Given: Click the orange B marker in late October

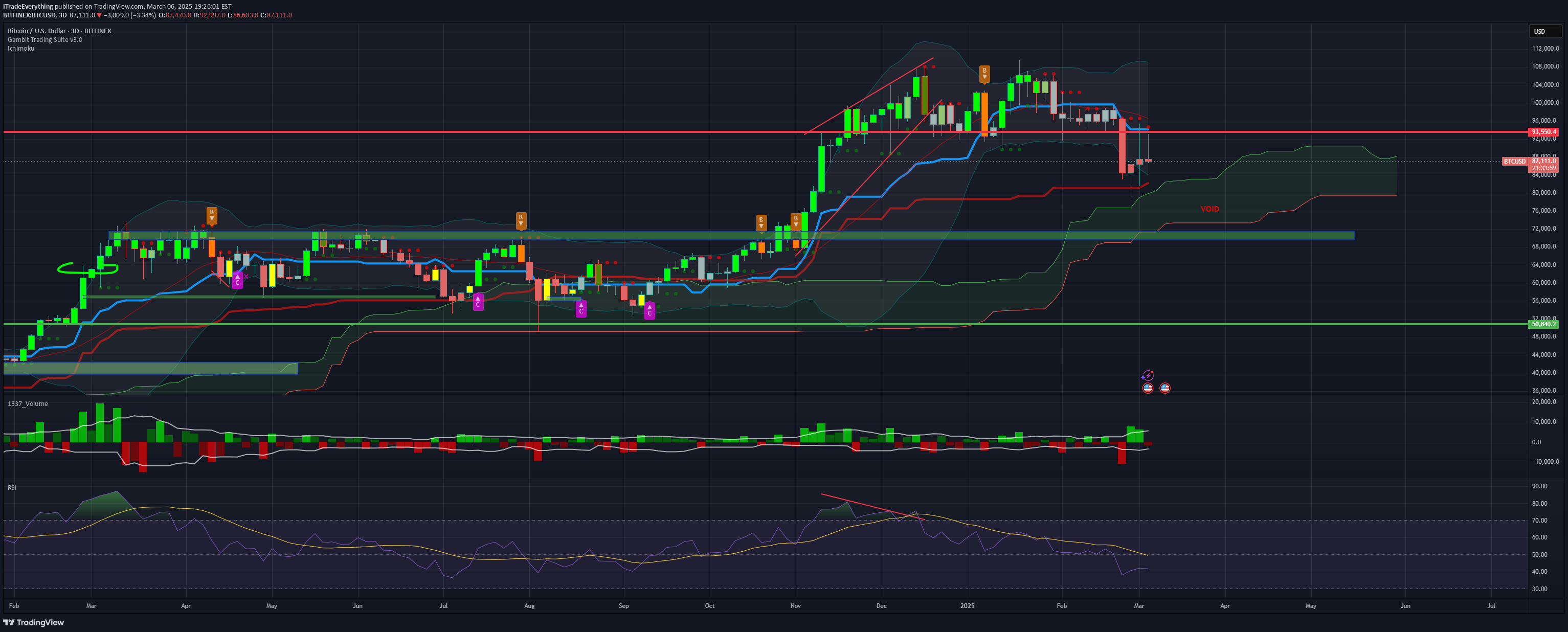Looking at the screenshot, I should click(761, 223).
